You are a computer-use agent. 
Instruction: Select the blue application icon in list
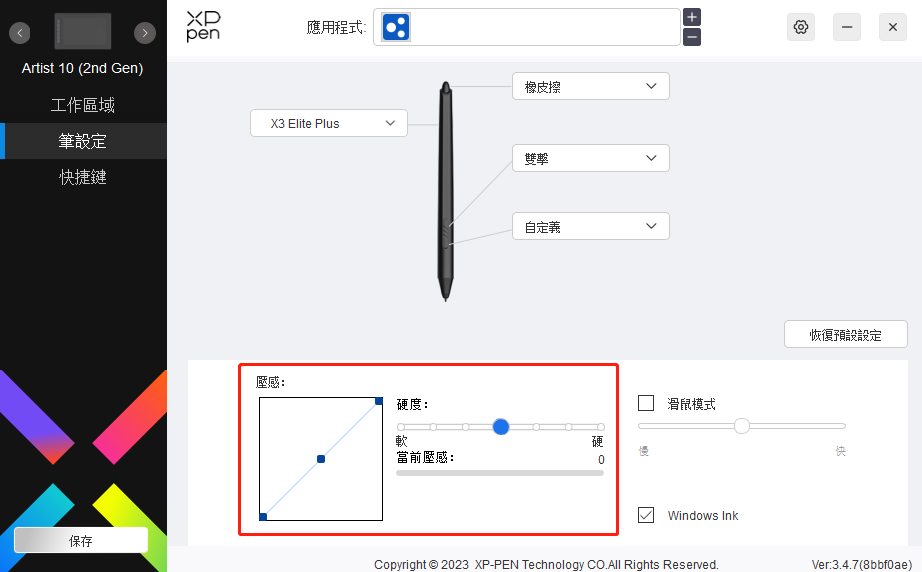point(396,27)
